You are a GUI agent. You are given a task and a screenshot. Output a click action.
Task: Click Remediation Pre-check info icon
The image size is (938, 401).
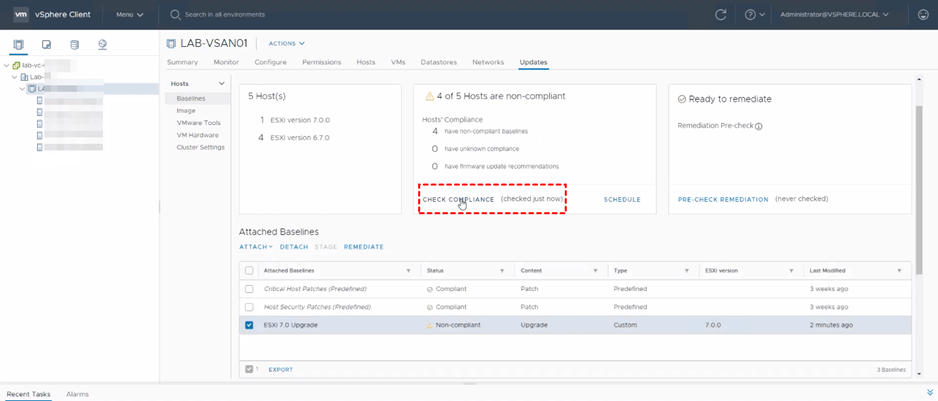click(759, 127)
